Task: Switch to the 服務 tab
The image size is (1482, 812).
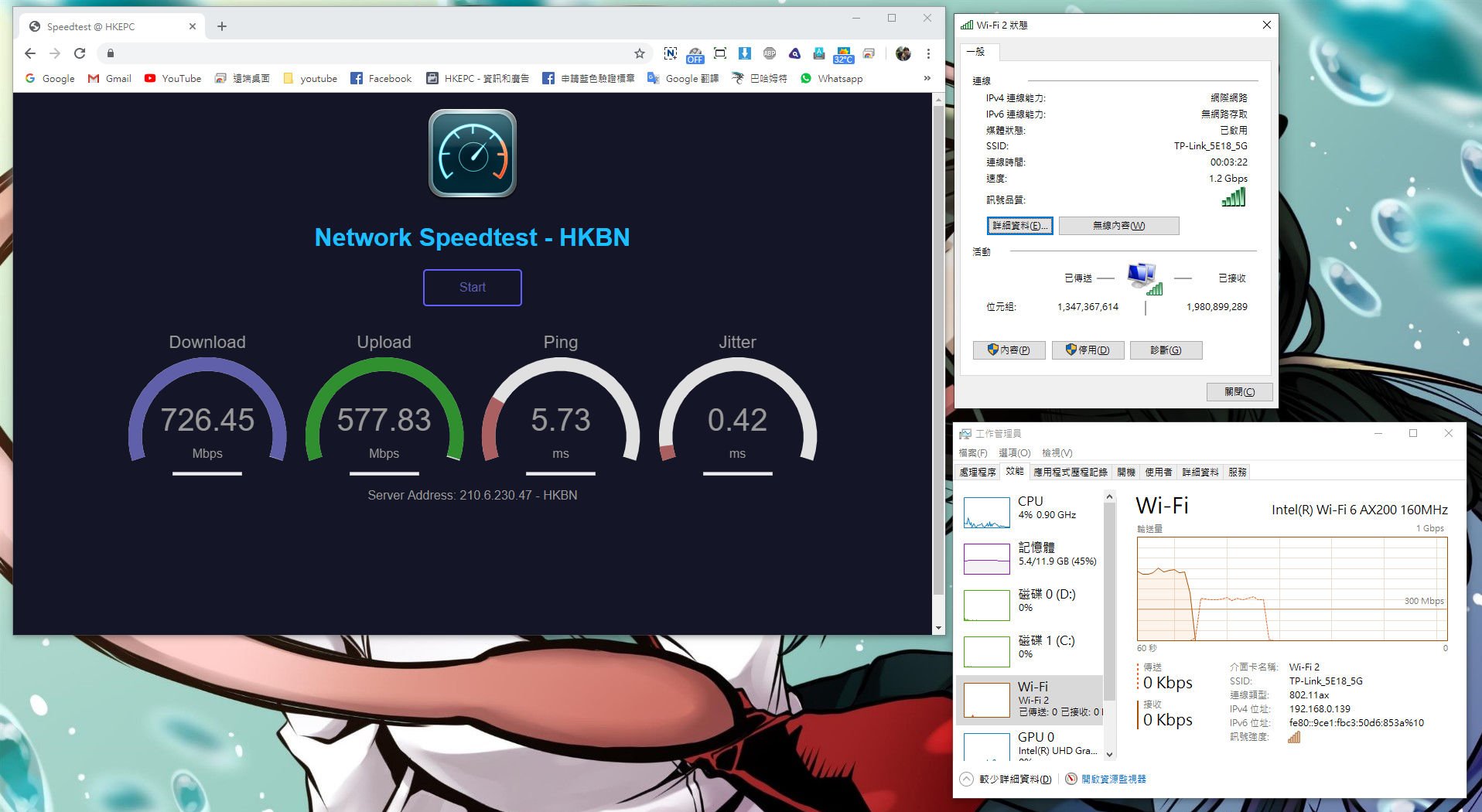Action: [x=1238, y=472]
